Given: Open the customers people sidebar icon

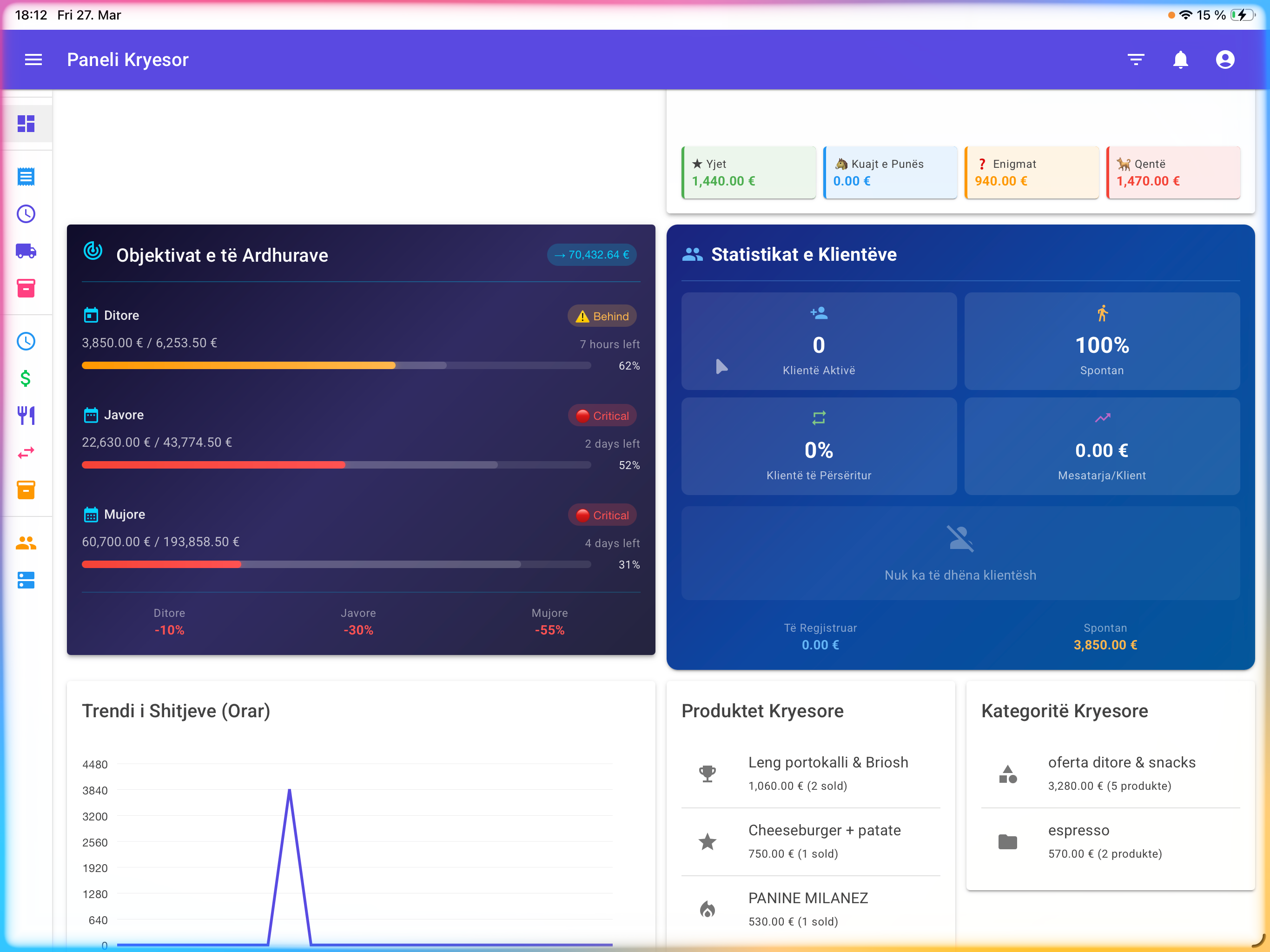Looking at the screenshot, I should click(26, 542).
